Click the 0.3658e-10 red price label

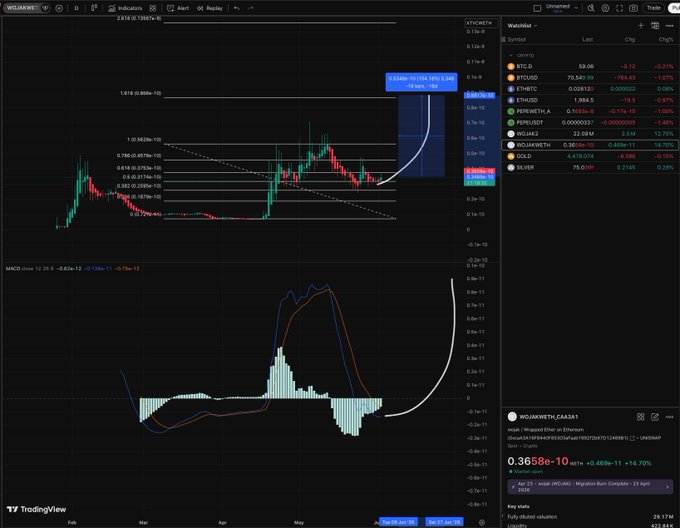(x=480, y=171)
